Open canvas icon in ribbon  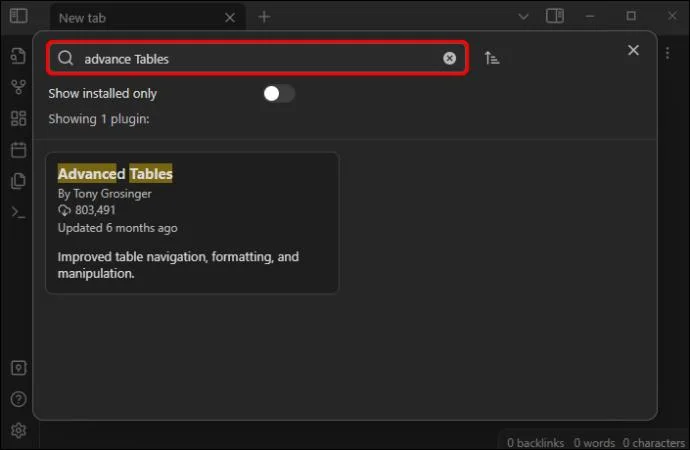pyautogui.click(x=18, y=118)
